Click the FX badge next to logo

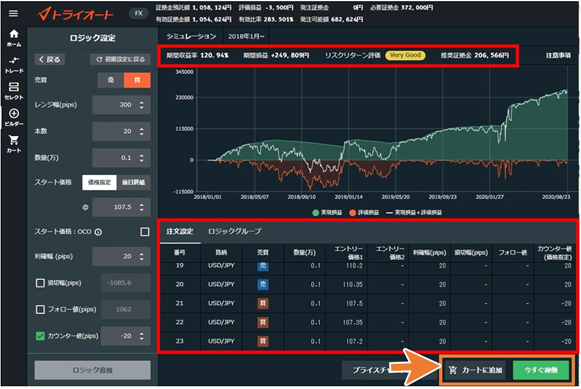[139, 13]
